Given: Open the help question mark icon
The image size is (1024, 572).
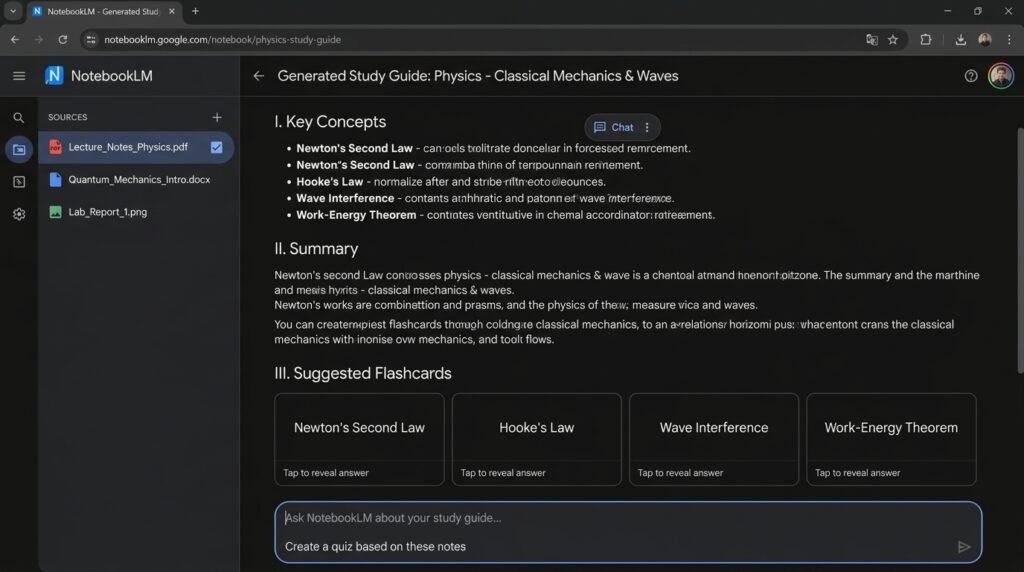Looking at the screenshot, I should pyautogui.click(x=970, y=76).
